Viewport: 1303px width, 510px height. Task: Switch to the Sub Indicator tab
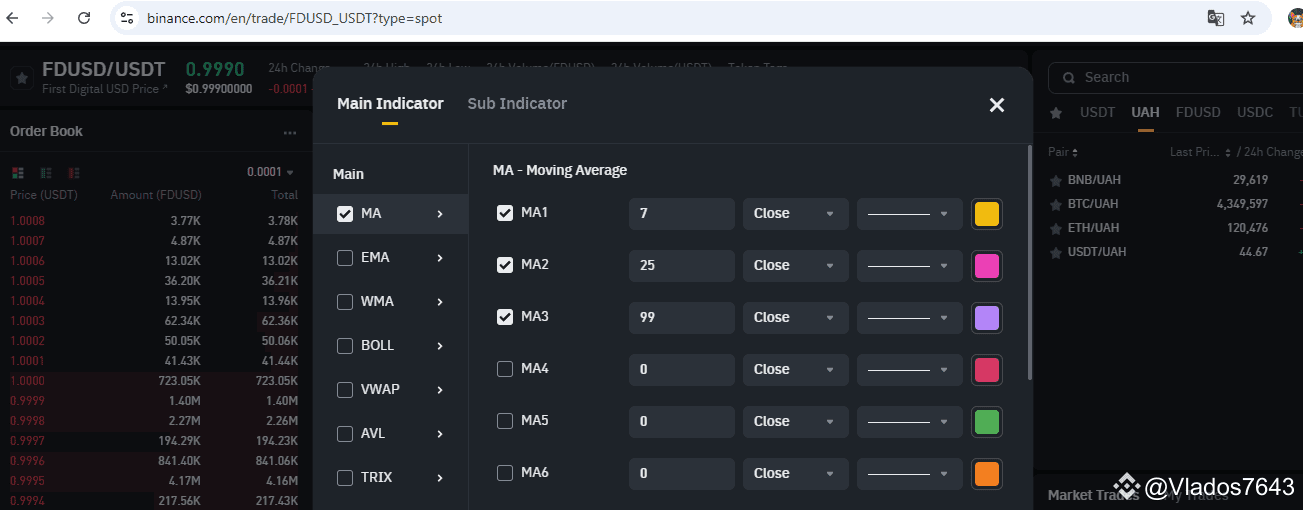coord(517,104)
